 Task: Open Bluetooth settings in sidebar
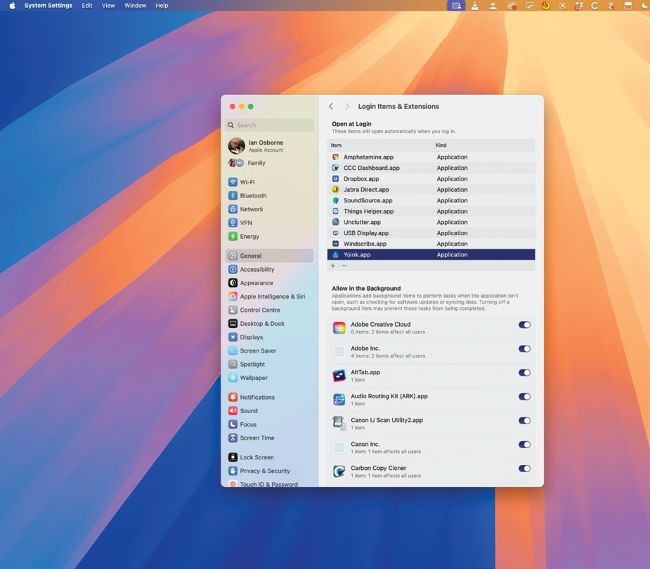[x=269, y=196]
